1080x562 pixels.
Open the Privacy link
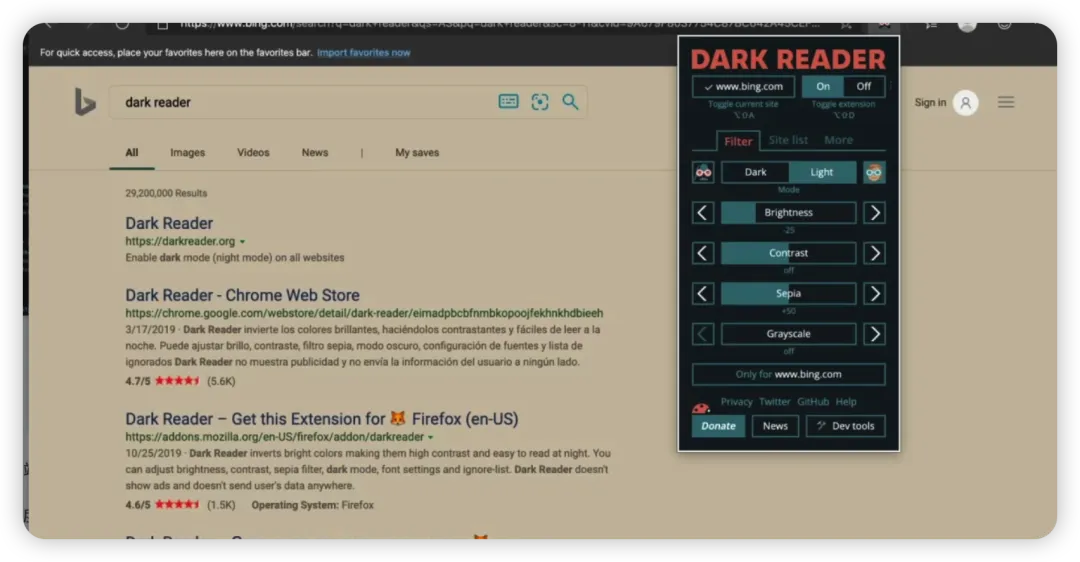tap(736, 402)
